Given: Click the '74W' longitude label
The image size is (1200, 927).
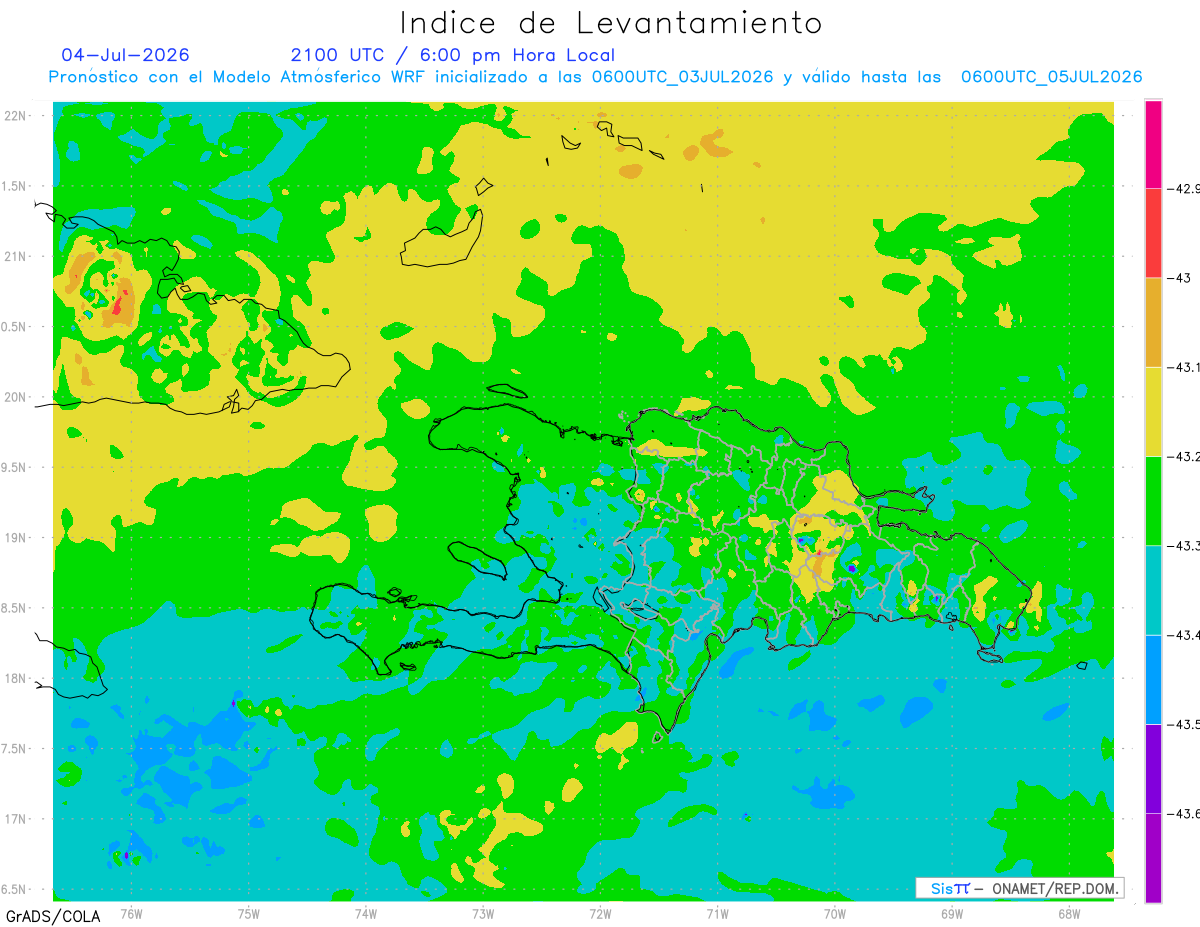Looking at the screenshot, I should pyautogui.click(x=366, y=913).
